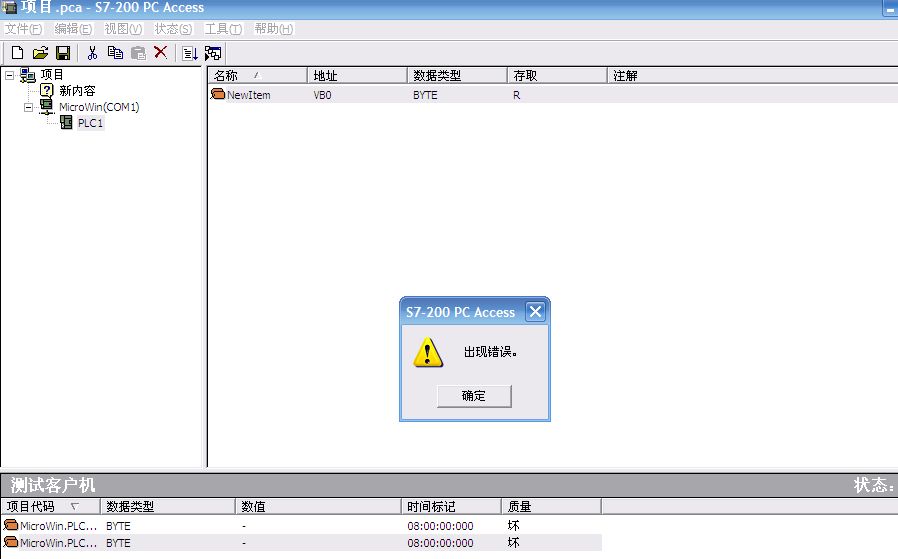Click the 新内容 question mark icon
The width and height of the screenshot is (898, 559).
click(47, 90)
